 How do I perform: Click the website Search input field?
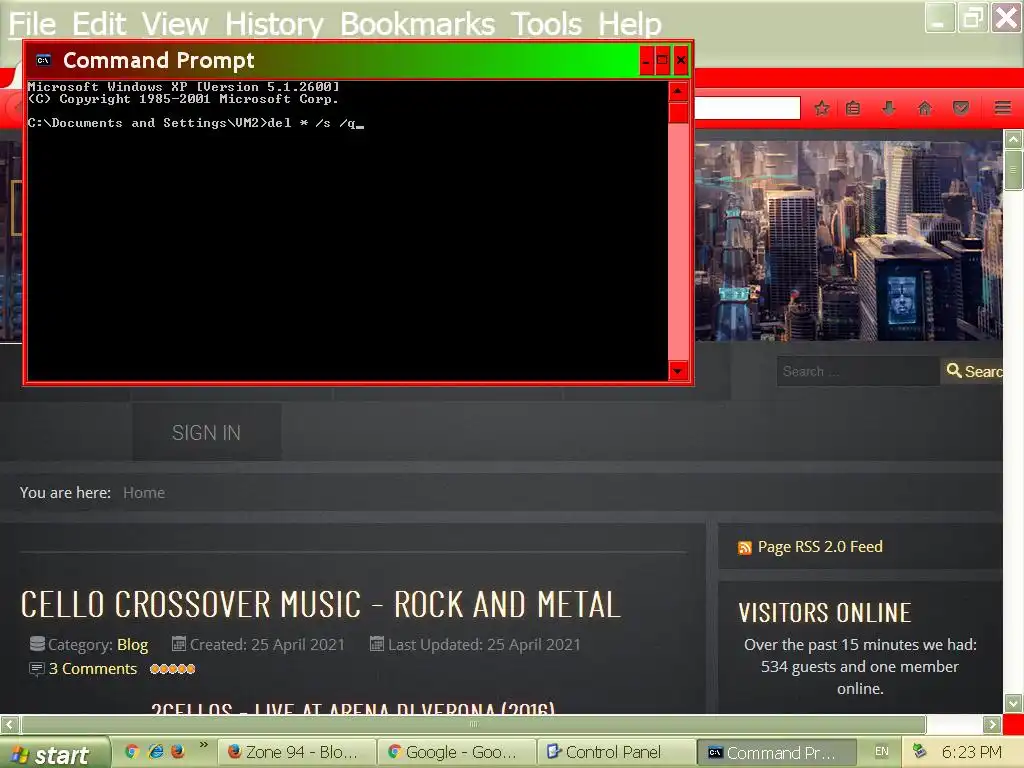(857, 372)
